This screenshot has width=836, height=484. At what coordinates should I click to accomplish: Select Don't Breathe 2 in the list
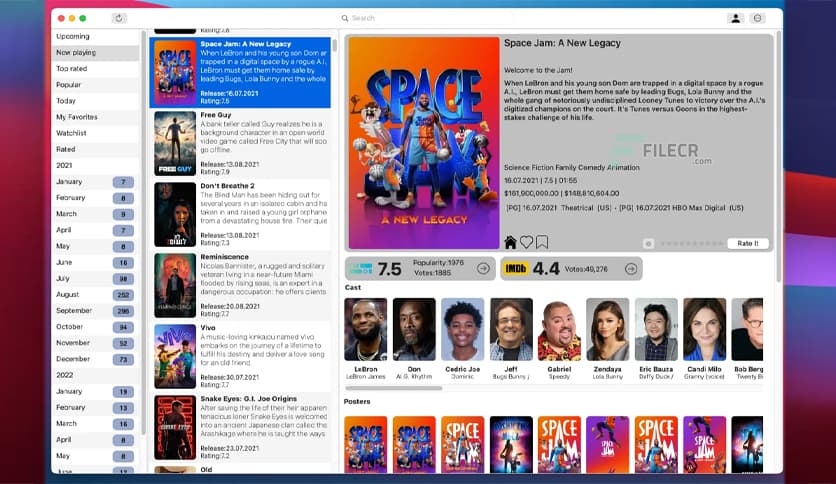240,214
